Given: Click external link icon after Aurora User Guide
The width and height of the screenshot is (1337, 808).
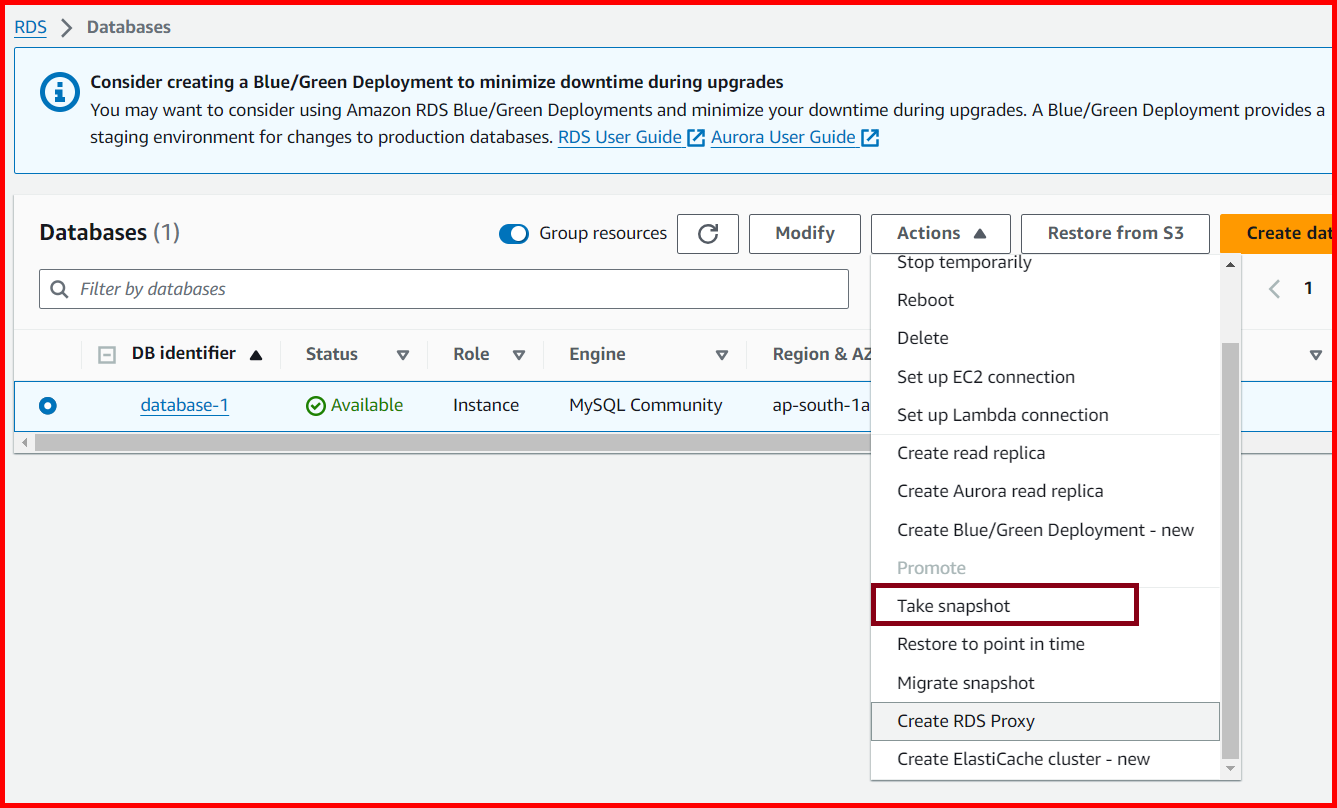Looking at the screenshot, I should tap(870, 138).
